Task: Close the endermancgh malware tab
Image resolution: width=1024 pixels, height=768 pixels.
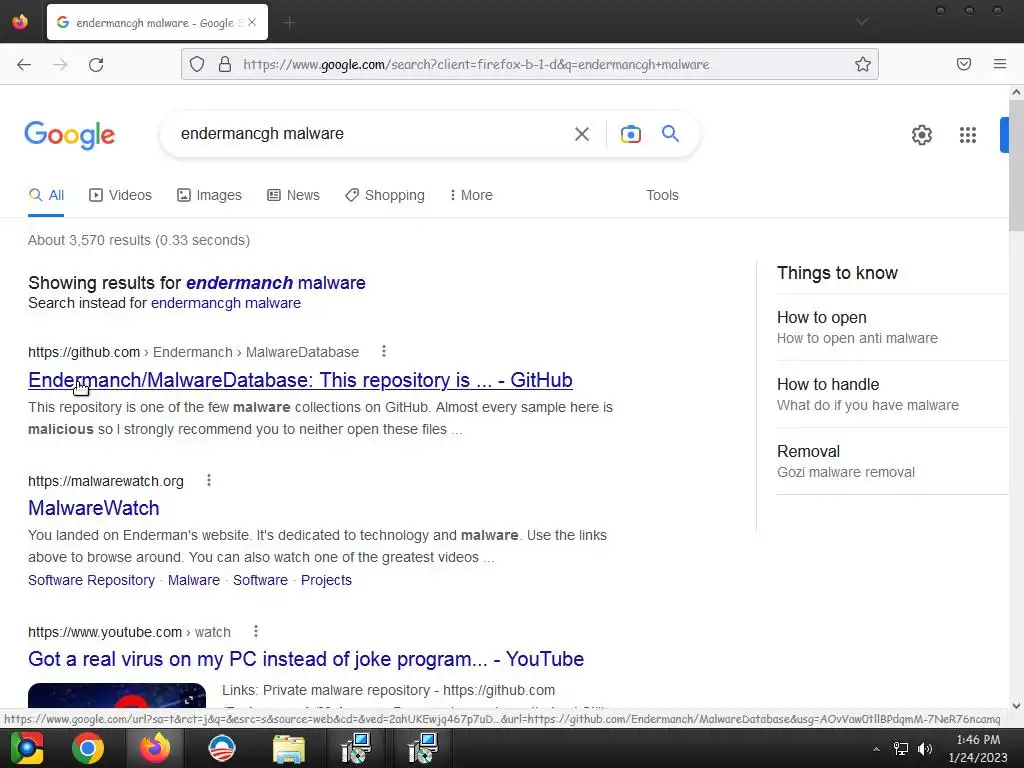Action: click(252, 22)
